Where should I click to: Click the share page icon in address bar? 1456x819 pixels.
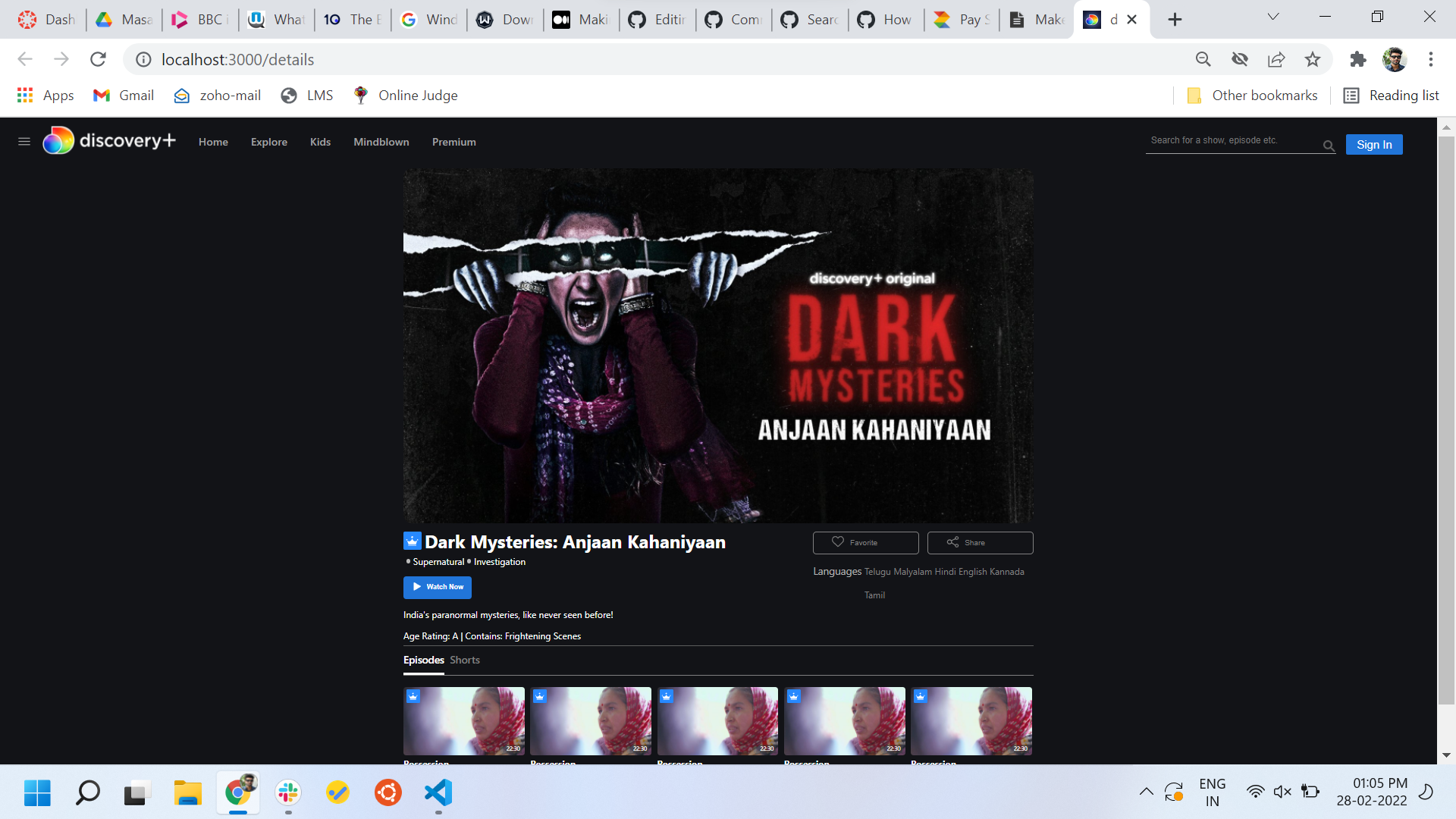click(1276, 59)
